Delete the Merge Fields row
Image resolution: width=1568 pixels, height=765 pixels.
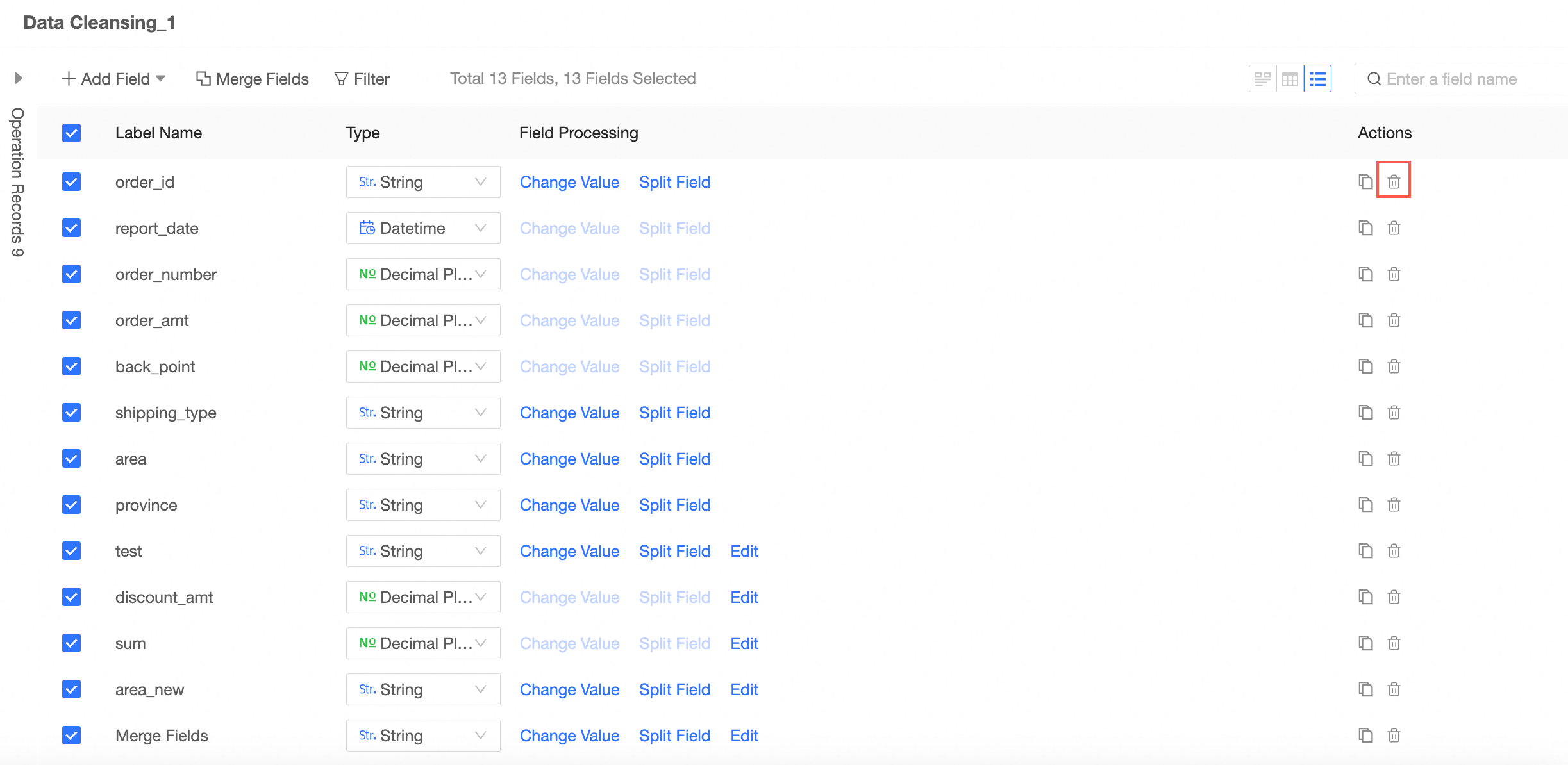point(1394,736)
